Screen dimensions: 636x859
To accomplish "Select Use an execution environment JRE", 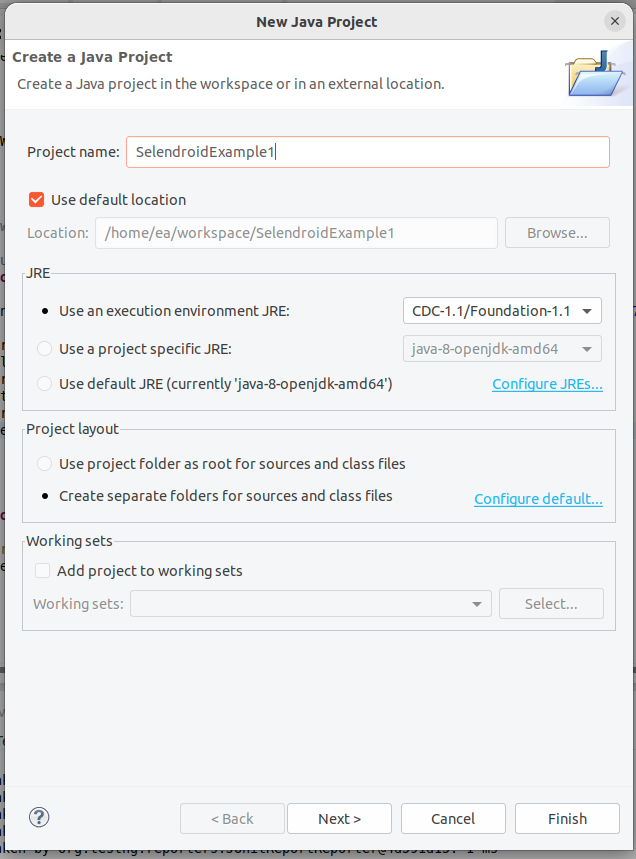I will click(44, 311).
